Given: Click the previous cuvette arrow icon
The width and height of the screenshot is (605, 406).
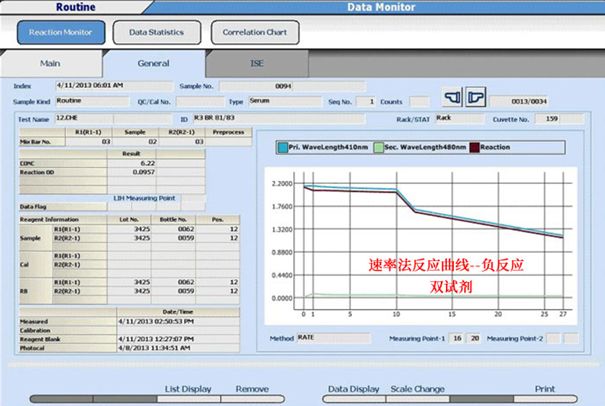Looking at the screenshot, I should click(x=452, y=97).
